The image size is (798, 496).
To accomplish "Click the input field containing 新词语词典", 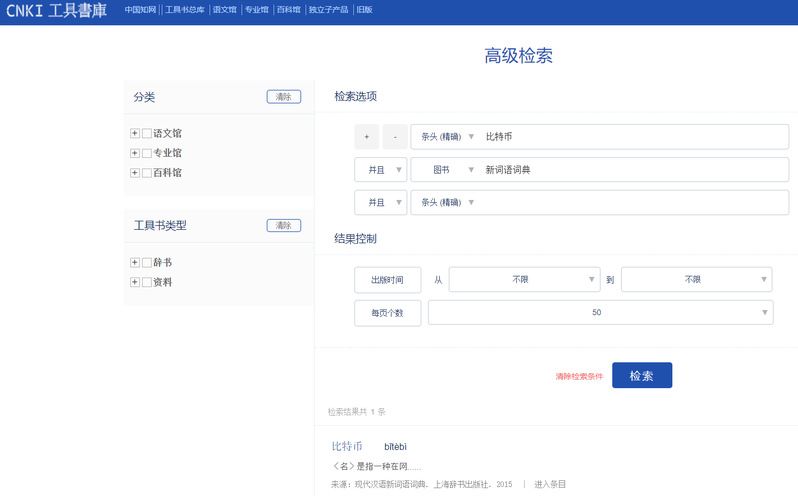I will (x=630, y=170).
